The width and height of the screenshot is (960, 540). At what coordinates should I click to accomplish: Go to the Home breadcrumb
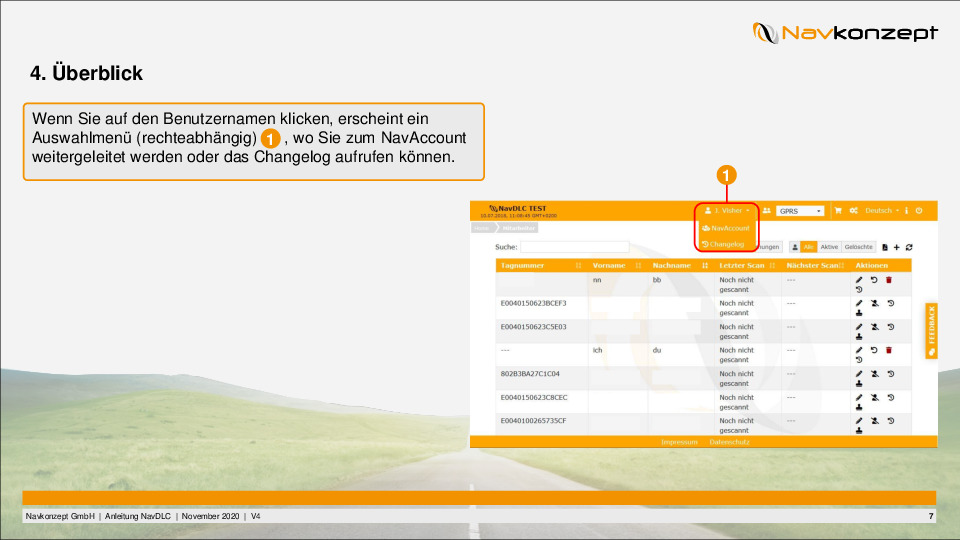(x=481, y=228)
